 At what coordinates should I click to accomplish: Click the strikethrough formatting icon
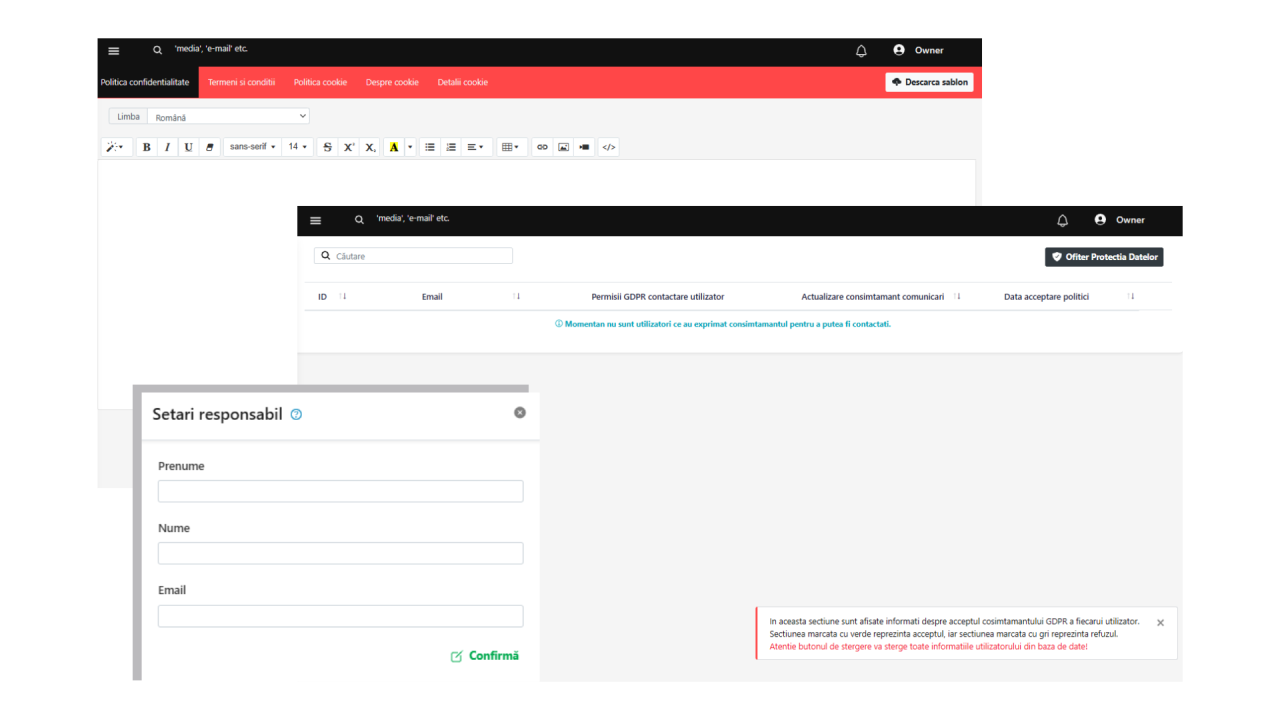pyautogui.click(x=327, y=147)
